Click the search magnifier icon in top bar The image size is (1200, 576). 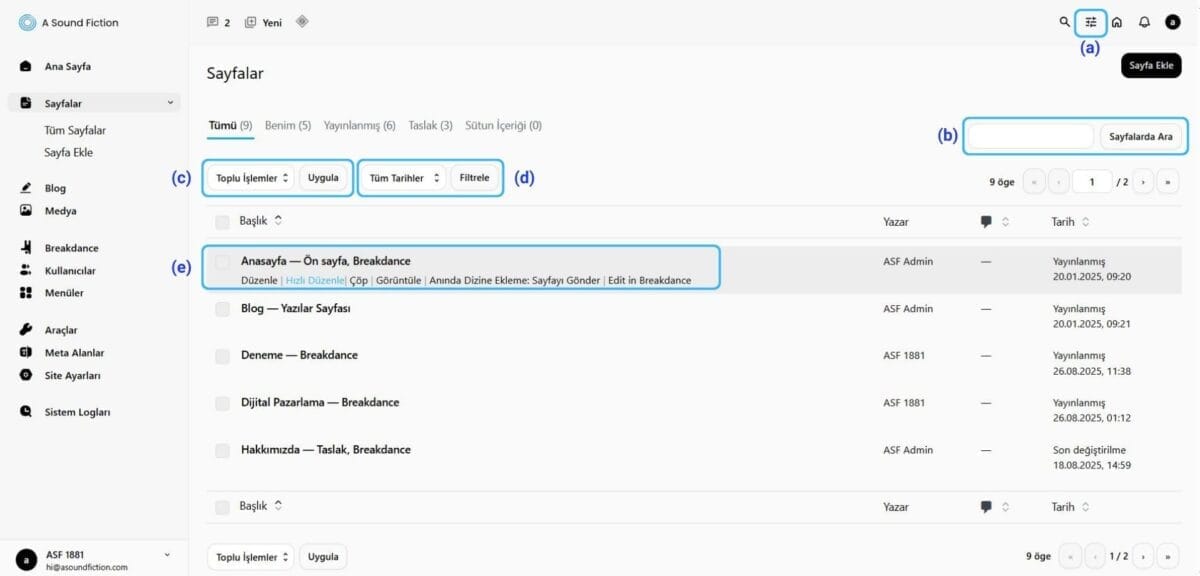click(x=1065, y=22)
